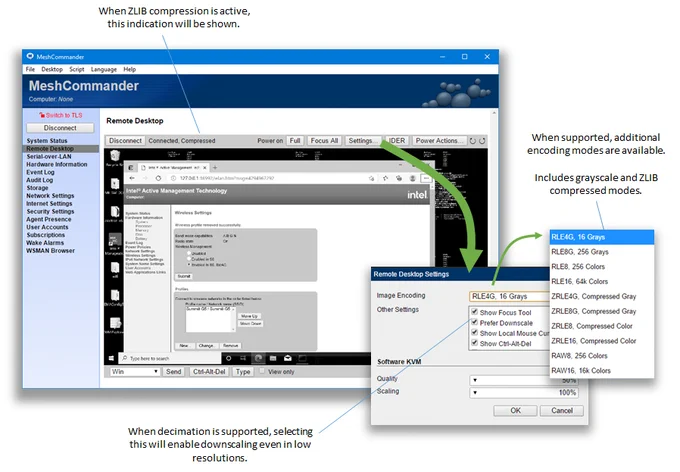This screenshot has height=472, width=680.
Task: Click Disconnect in remote desktop toolbar
Action: (x=125, y=141)
